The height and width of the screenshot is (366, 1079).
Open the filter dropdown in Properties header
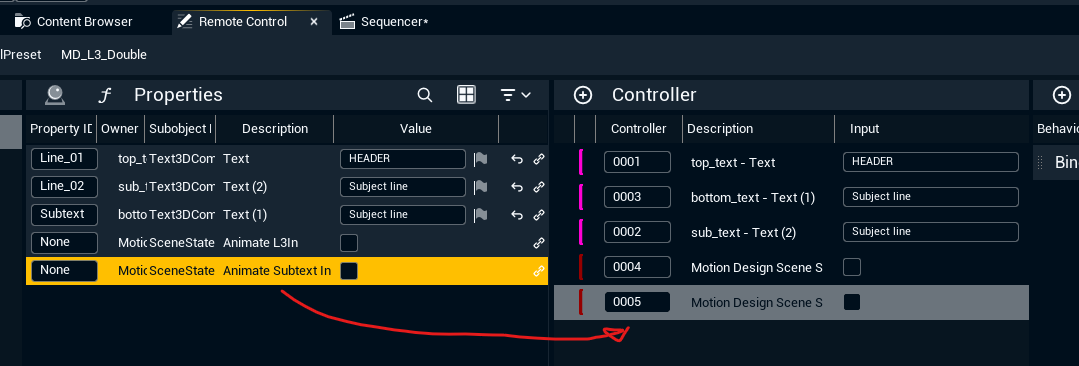(515, 95)
